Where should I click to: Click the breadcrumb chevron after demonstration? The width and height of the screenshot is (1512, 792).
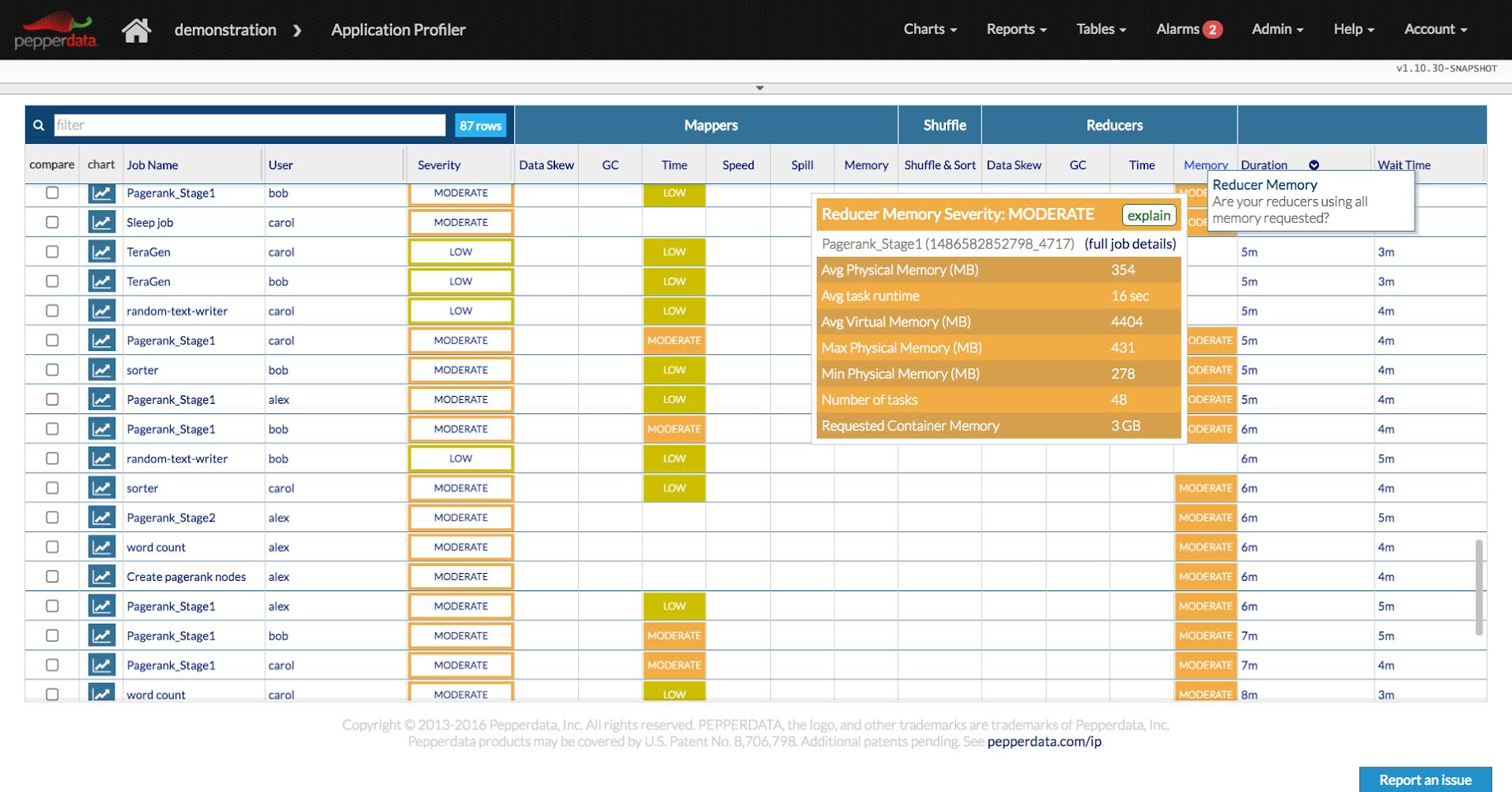pyautogui.click(x=297, y=31)
